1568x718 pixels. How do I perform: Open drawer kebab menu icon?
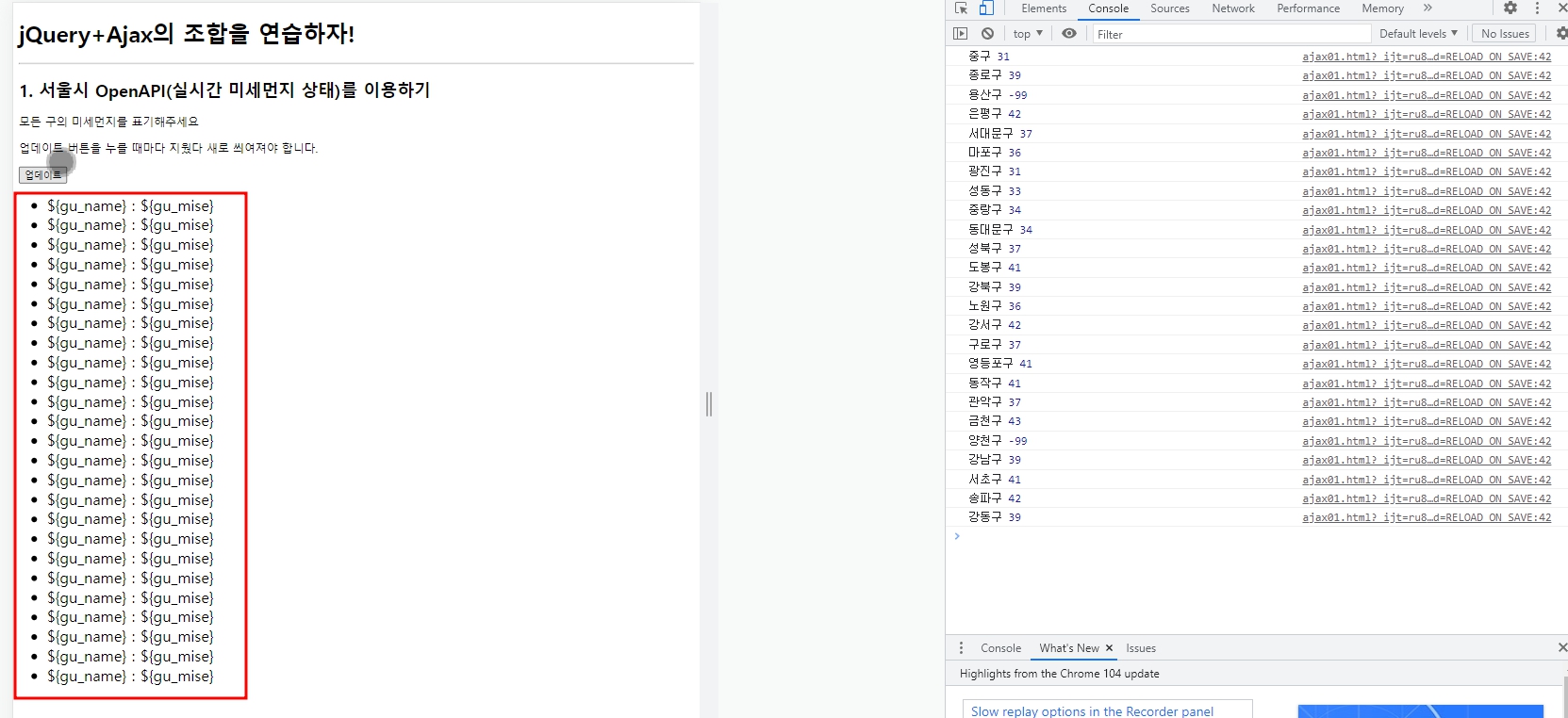click(961, 648)
